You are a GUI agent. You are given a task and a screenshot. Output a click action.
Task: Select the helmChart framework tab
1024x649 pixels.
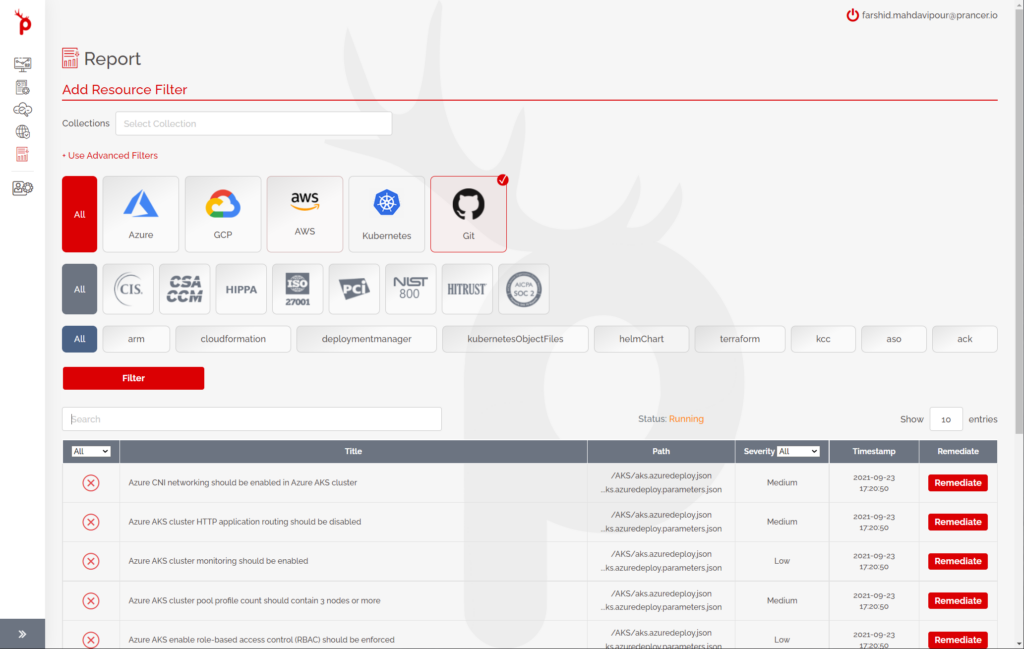(x=641, y=338)
